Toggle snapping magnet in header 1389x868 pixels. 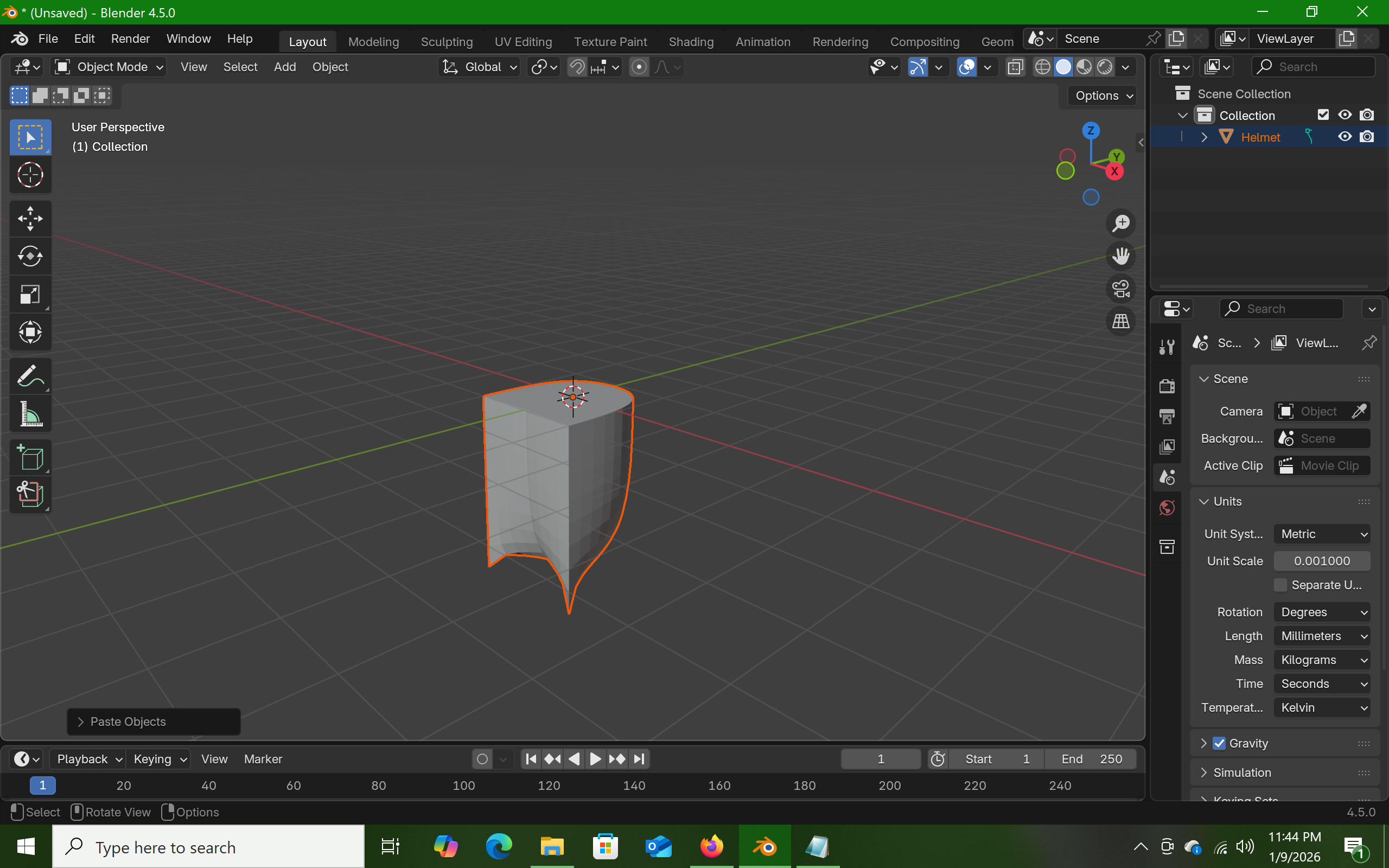[x=577, y=67]
